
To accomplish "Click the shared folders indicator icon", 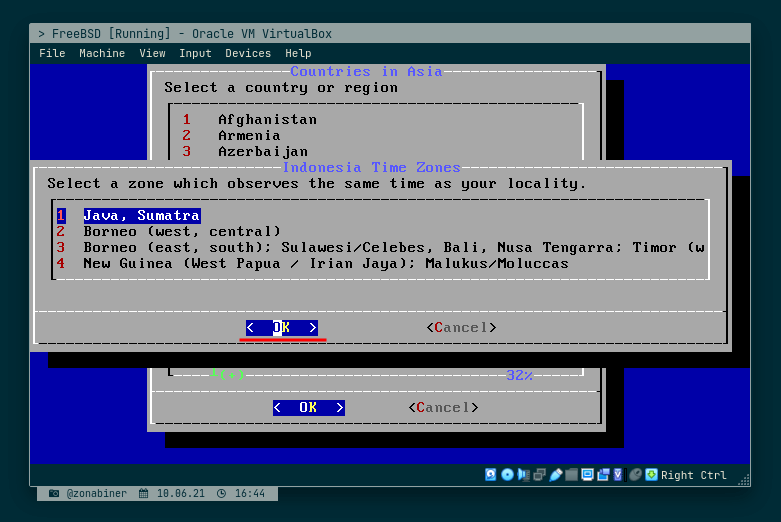I will [572, 475].
